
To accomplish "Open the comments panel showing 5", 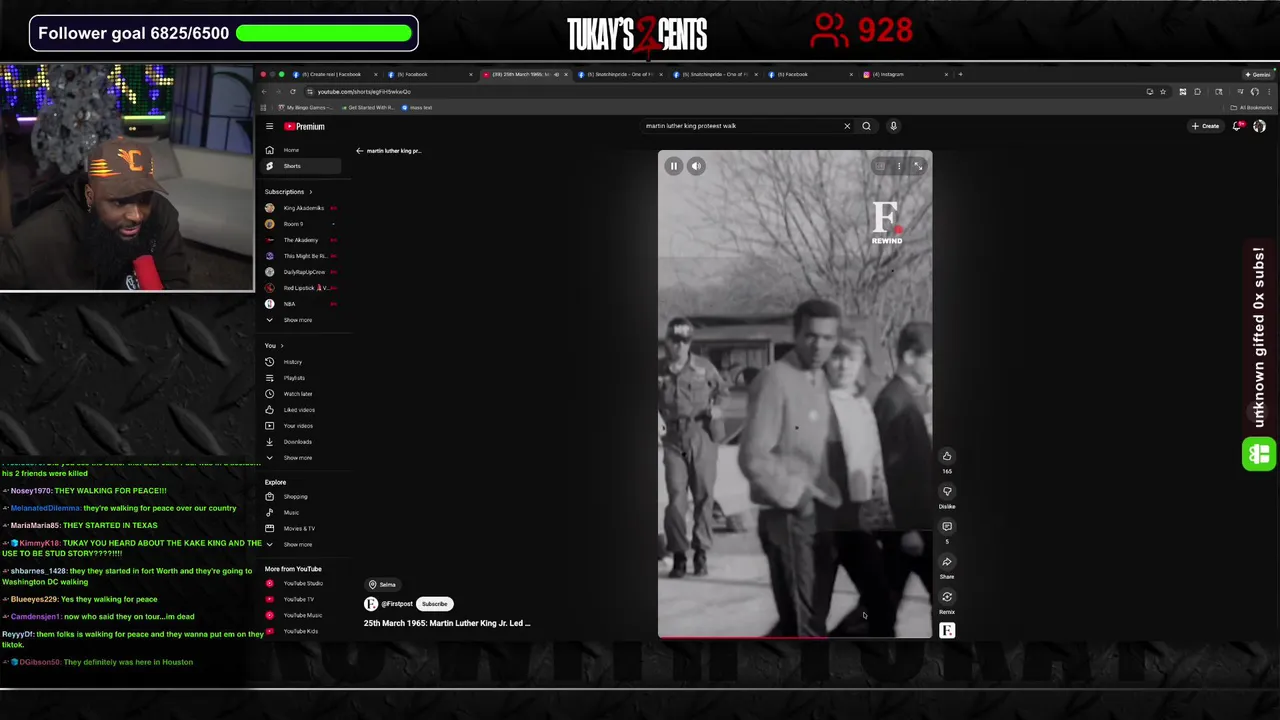I will pyautogui.click(x=947, y=526).
